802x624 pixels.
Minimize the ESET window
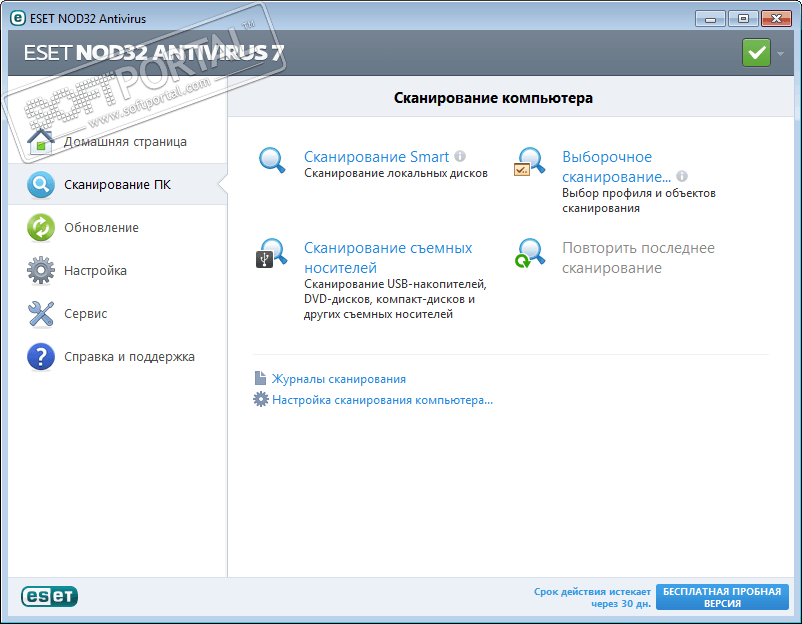coord(710,19)
